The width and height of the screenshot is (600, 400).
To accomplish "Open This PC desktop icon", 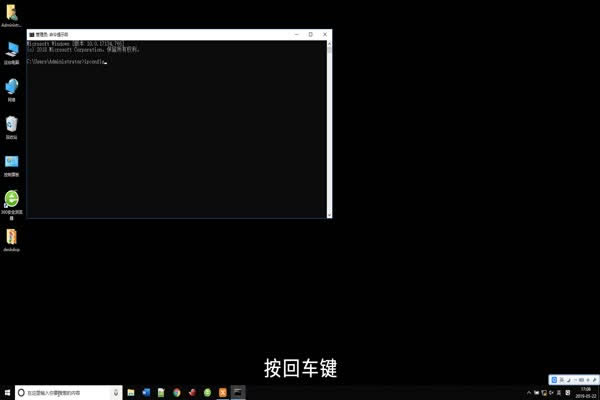I will [12, 49].
